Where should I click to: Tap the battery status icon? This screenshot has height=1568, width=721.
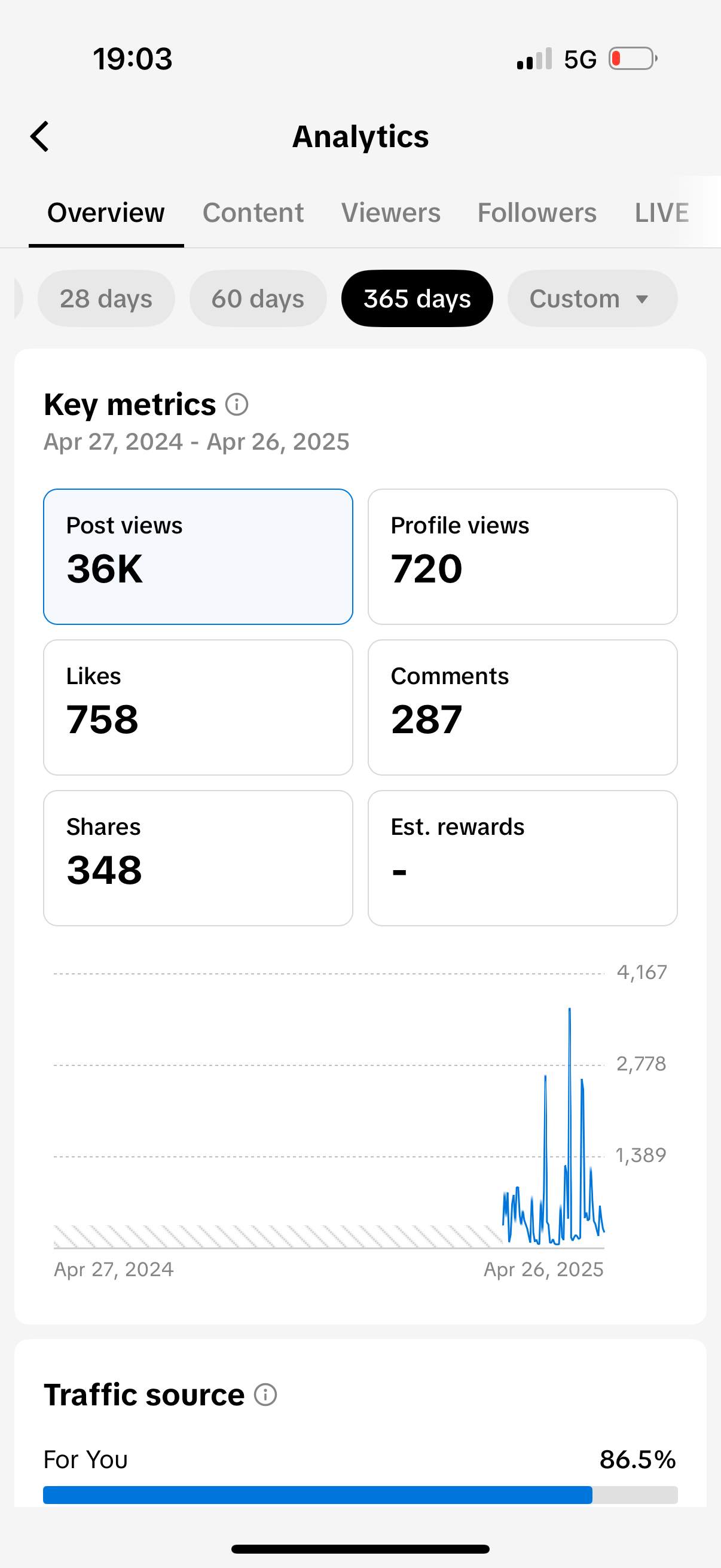tap(633, 59)
